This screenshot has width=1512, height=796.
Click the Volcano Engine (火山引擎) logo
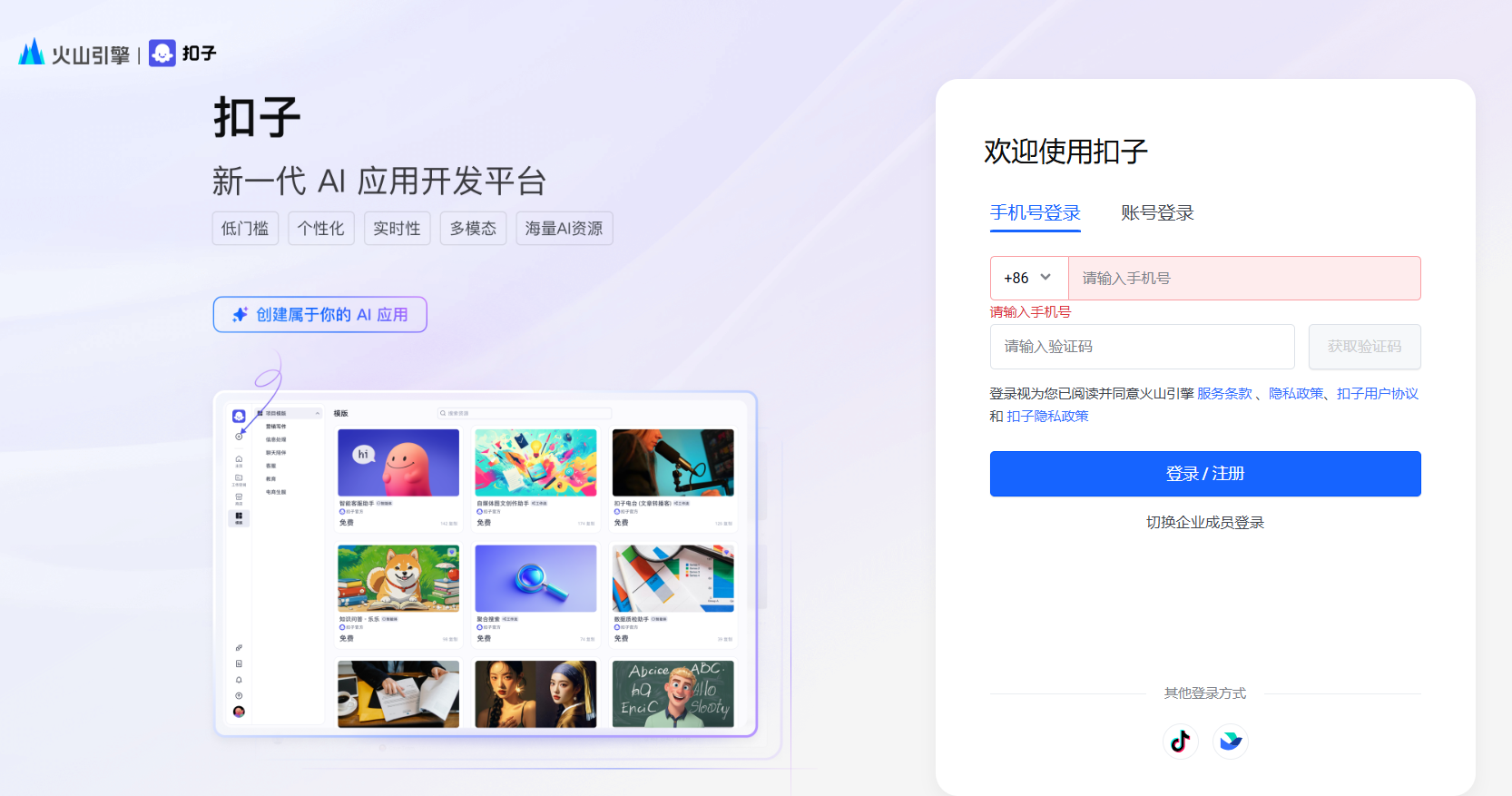tap(74, 53)
